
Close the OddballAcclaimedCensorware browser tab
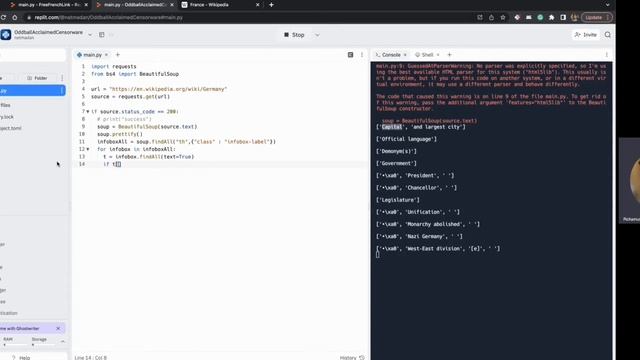(x=172, y=5)
